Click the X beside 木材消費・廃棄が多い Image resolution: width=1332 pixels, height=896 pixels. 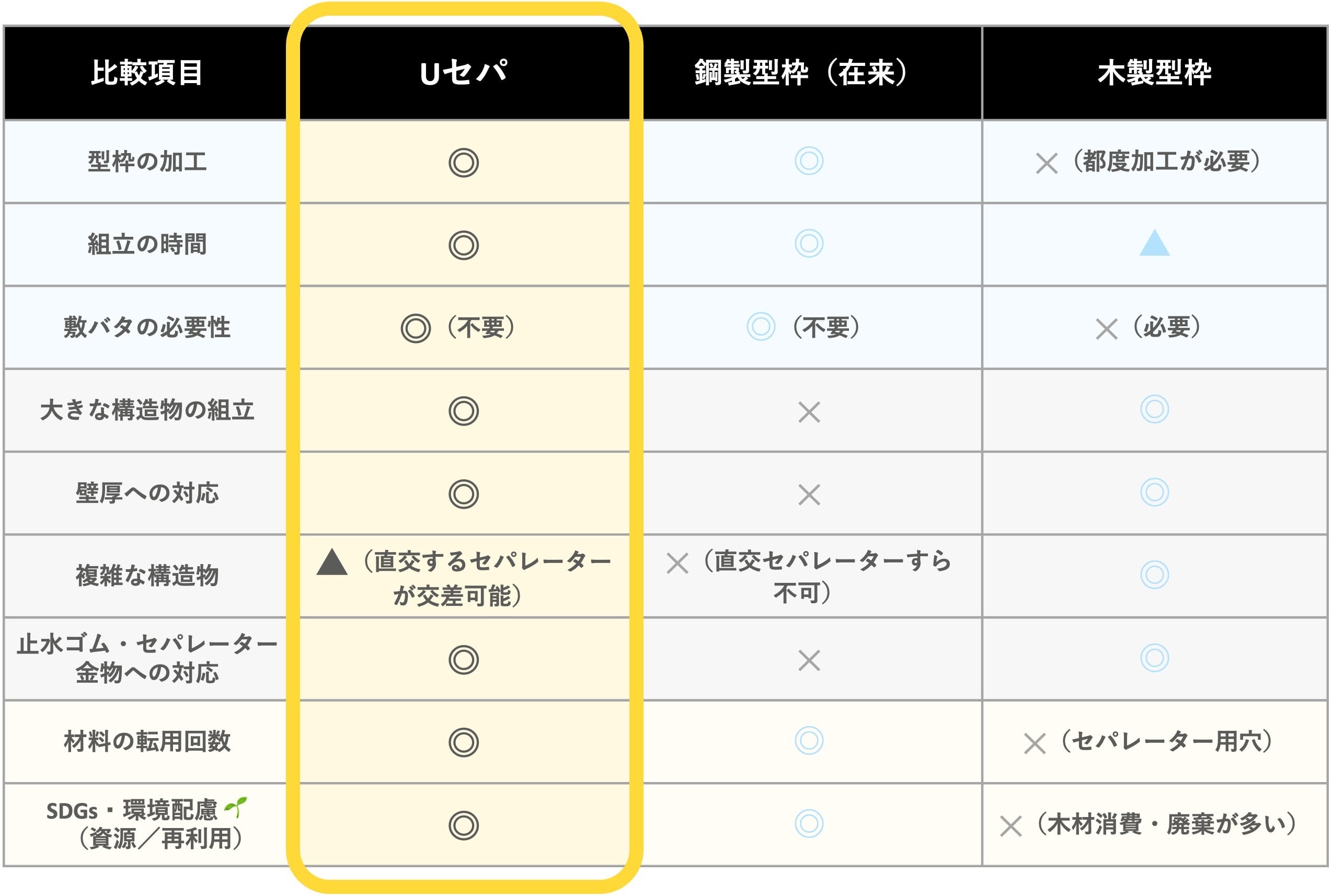pos(1011,826)
